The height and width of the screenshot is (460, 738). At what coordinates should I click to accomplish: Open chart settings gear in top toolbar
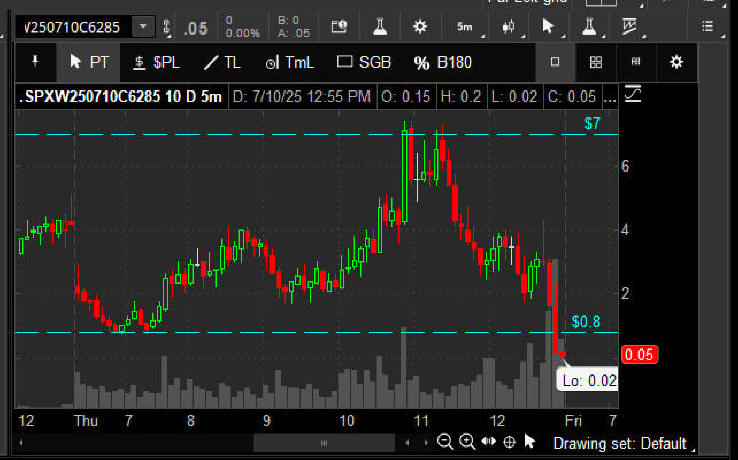420,26
